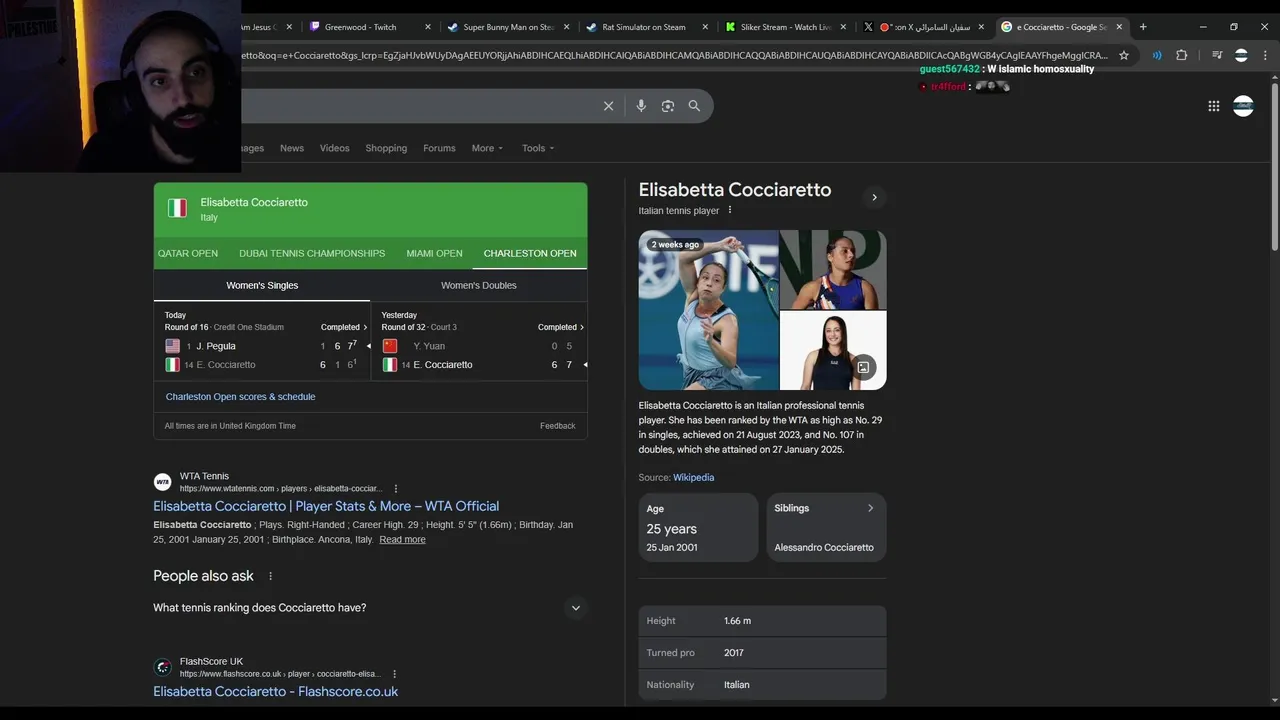Open Elisabetta Cocciaretto Flashscore.co.uk link
This screenshot has height=720, width=1280.
coord(275,692)
